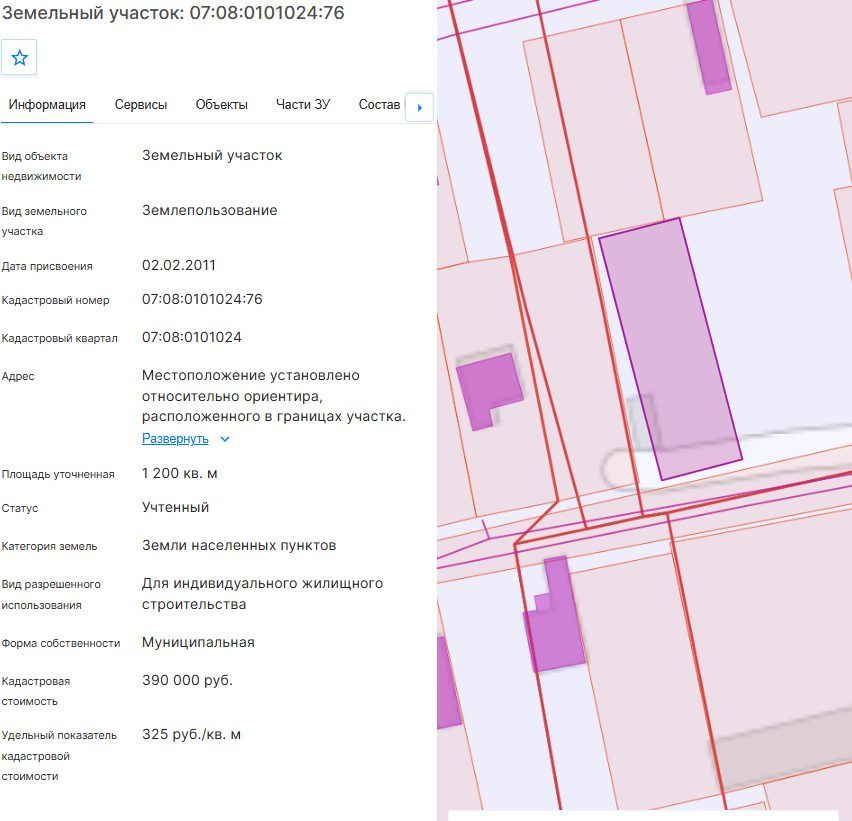852x821 pixels.
Task: Click status value Учтенный
Action: (176, 507)
